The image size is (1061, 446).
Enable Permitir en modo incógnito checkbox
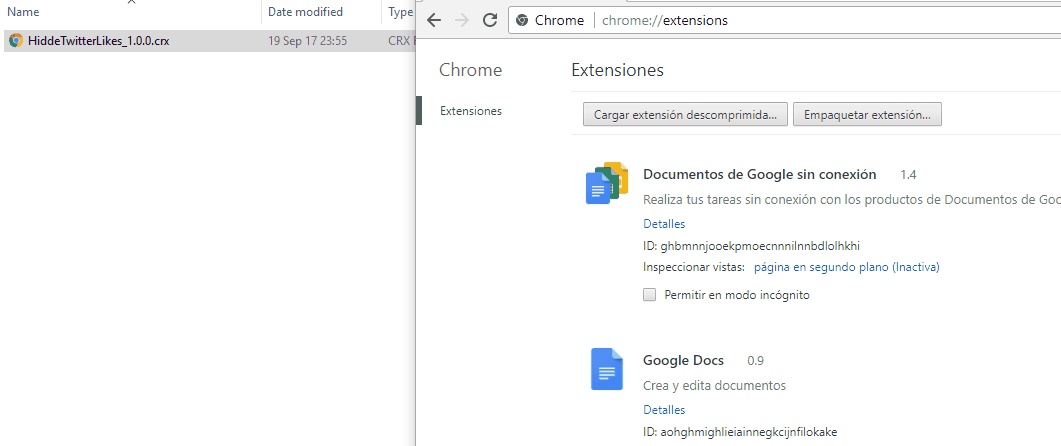650,294
